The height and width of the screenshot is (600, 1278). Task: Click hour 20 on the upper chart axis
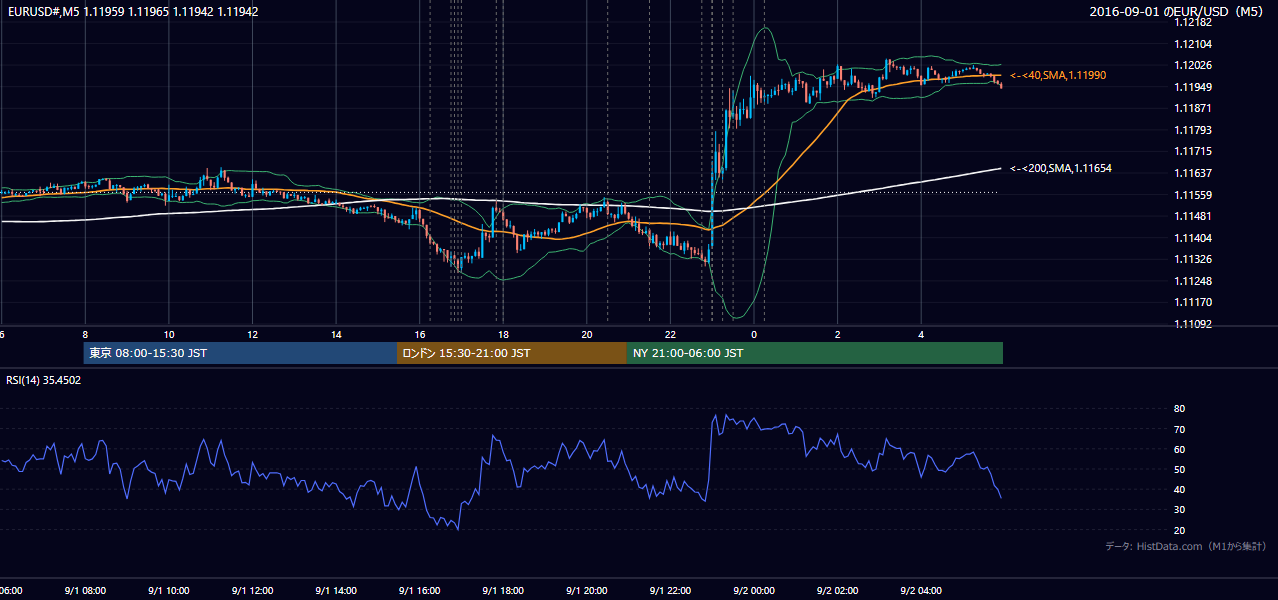pyautogui.click(x=587, y=334)
